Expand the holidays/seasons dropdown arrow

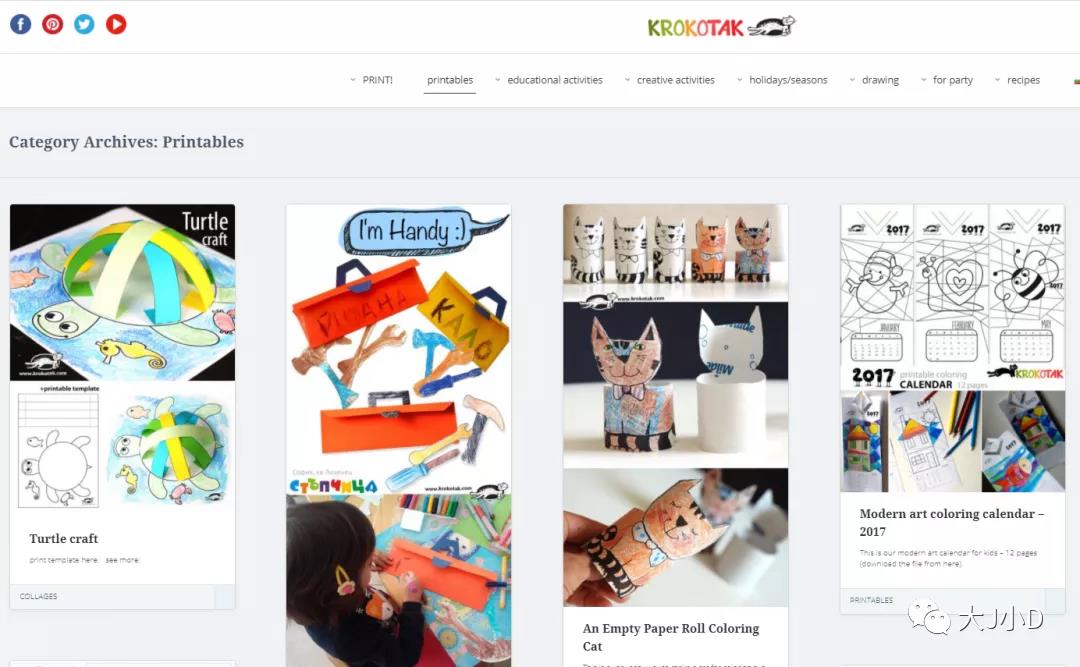[x=739, y=80]
